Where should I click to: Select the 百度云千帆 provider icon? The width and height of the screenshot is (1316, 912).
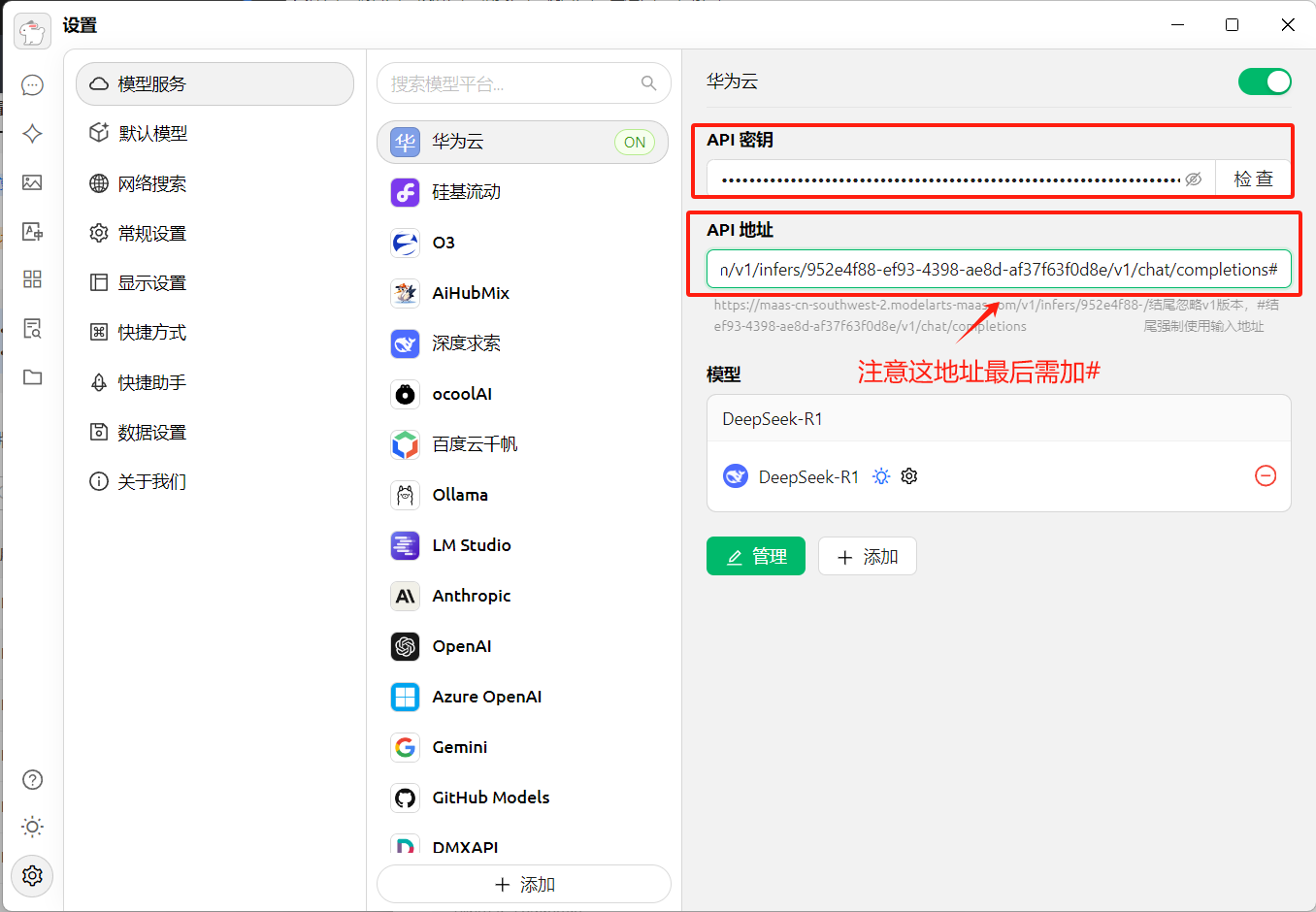pyautogui.click(x=405, y=444)
